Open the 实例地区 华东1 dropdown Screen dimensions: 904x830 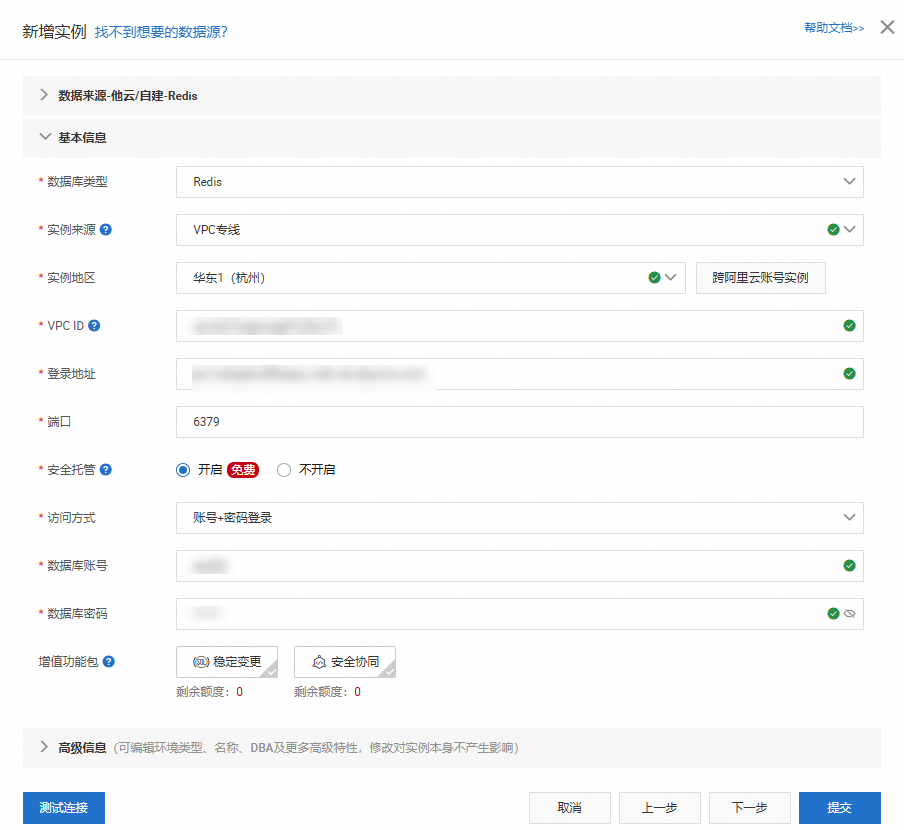431,278
